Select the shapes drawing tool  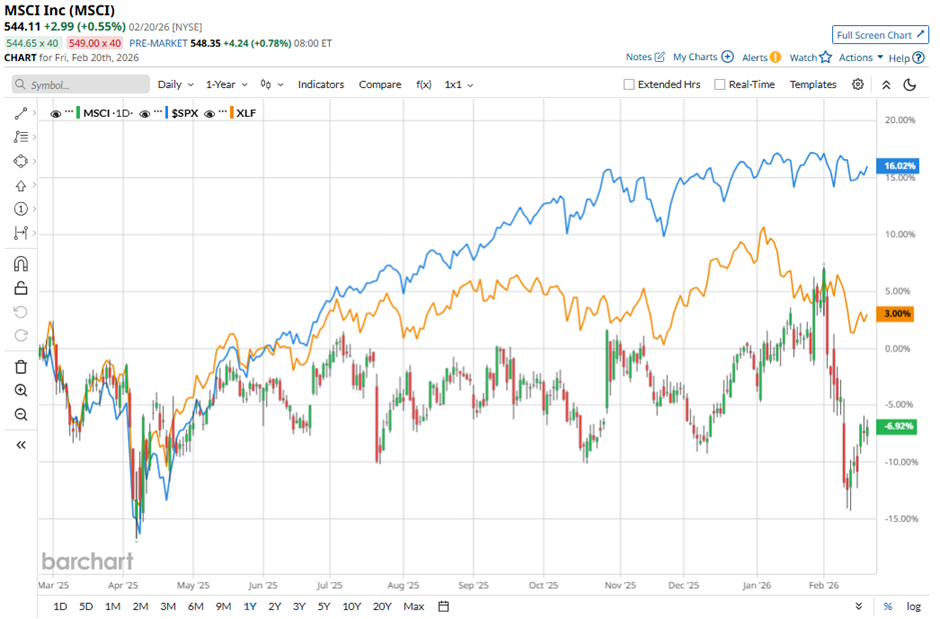tap(20, 161)
